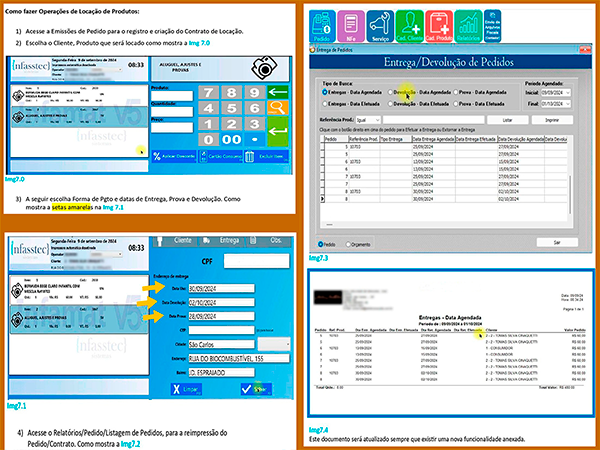Screen dimensions: 600x450
Task: Open the green Cad. Cliente icon
Action: (409, 26)
